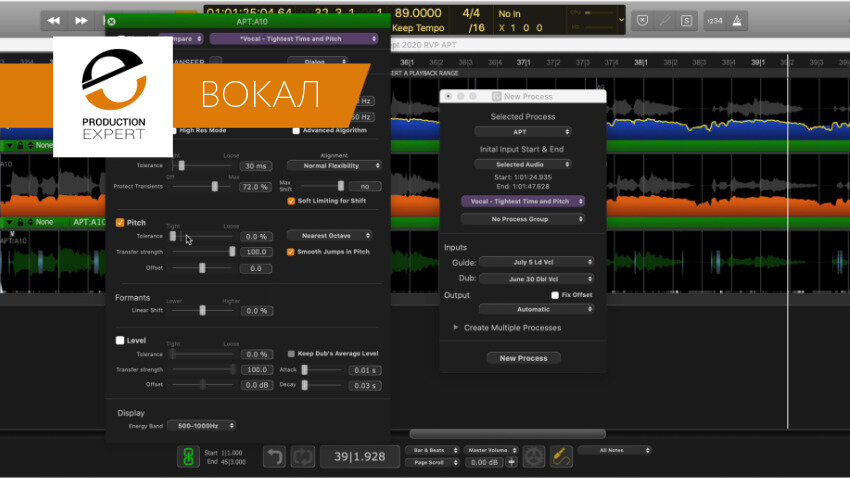Click the X-in-box icon in the top toolbar

[642, 21]
